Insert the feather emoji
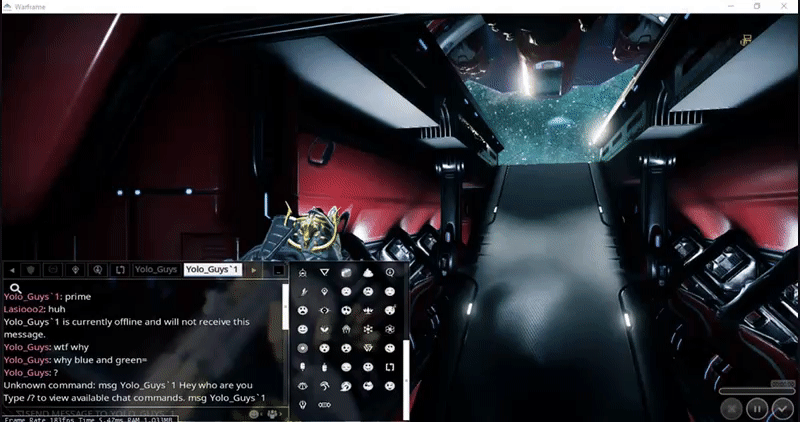The height and width of the screenshot is (422, 800). [x=303, y=292]
